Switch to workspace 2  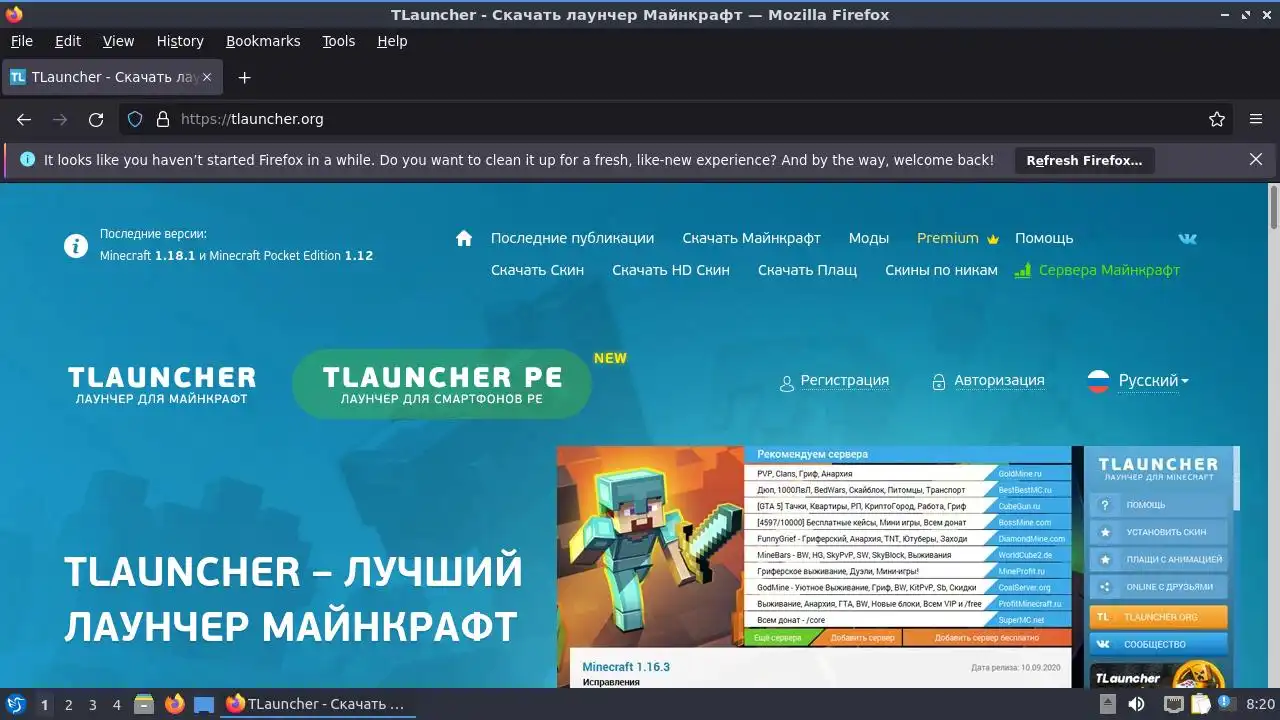pyautogui.click(x=69, y=705)
